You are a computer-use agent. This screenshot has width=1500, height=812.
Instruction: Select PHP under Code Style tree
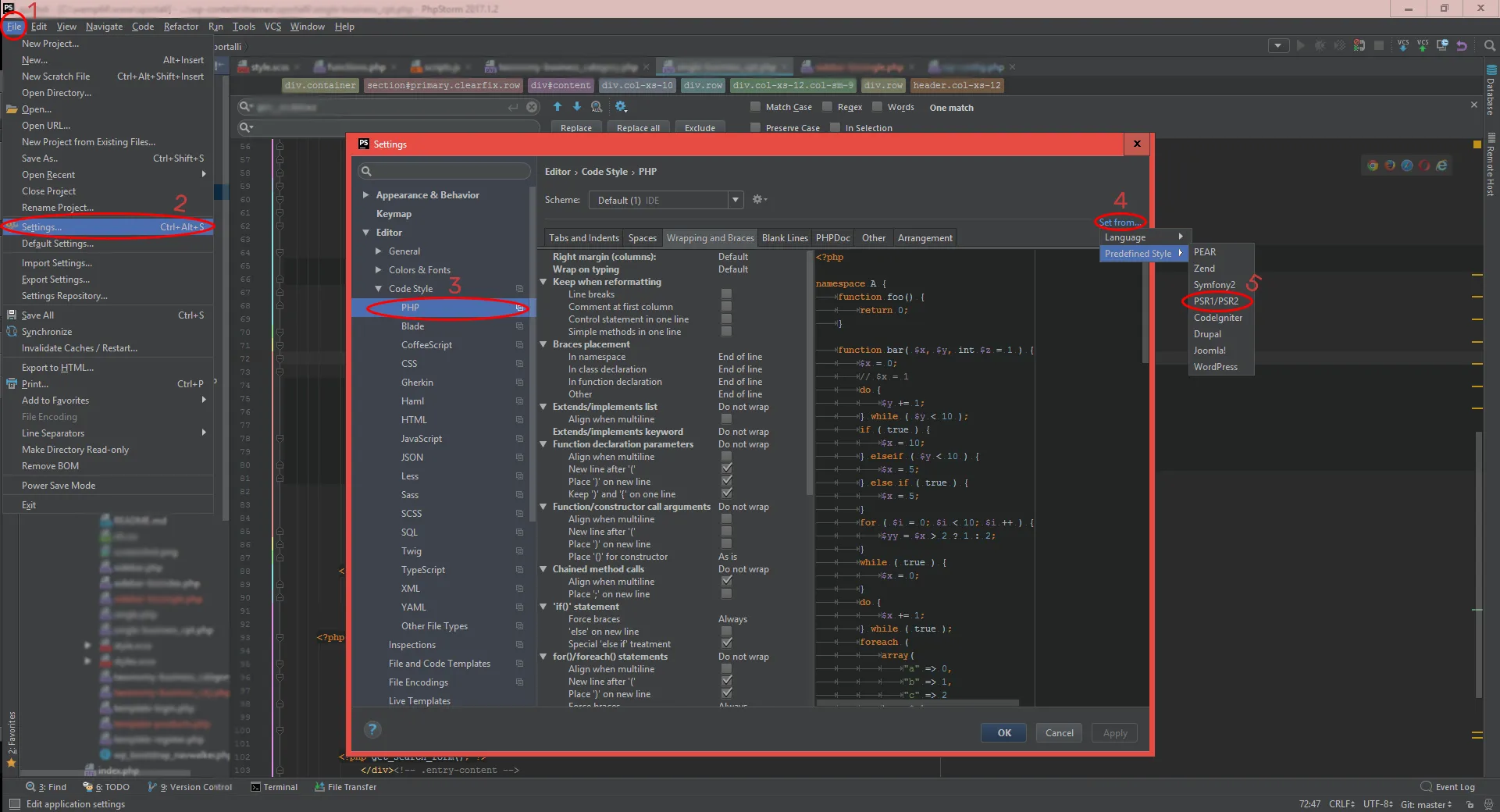tap(444, 308)
